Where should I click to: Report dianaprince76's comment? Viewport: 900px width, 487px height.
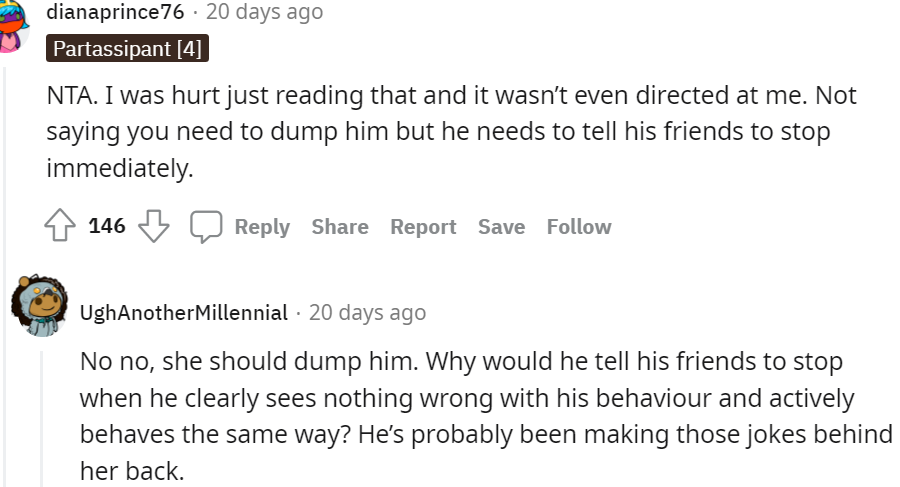[x=423, y=227]
